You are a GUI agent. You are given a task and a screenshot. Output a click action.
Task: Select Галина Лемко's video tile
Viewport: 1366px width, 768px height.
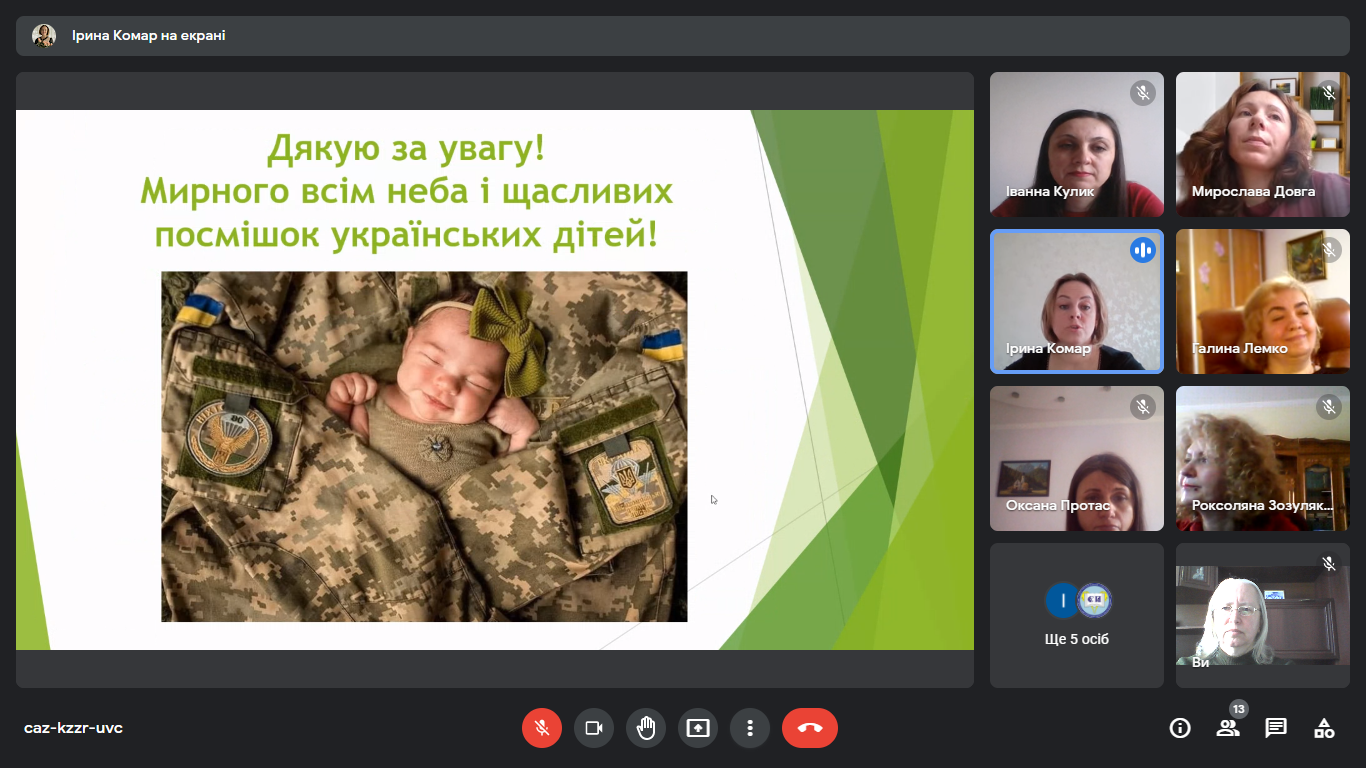1262,301
